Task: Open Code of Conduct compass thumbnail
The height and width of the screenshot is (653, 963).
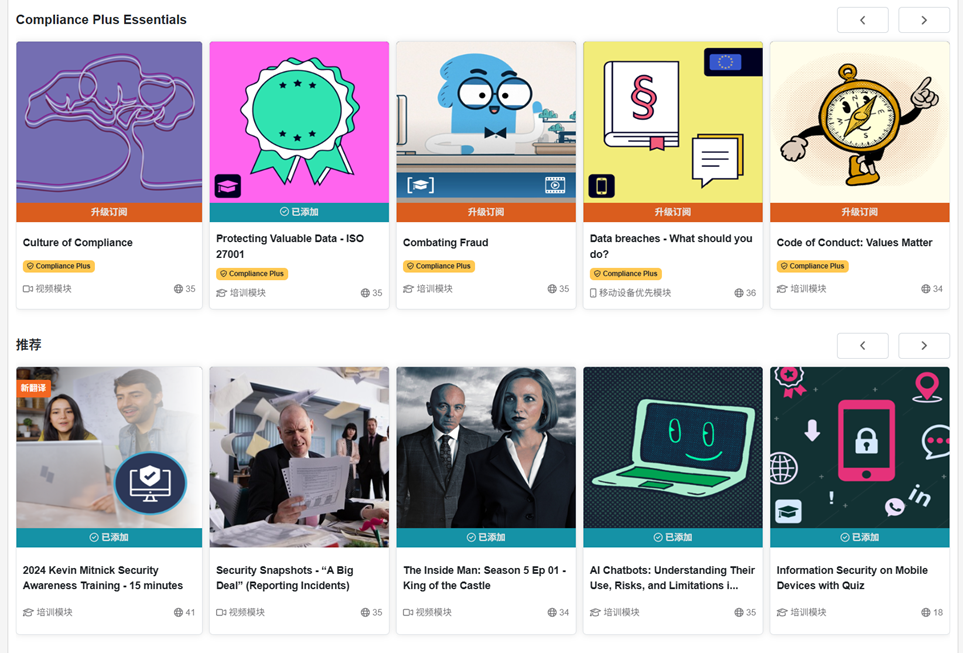Action: (x=859, y=122)
